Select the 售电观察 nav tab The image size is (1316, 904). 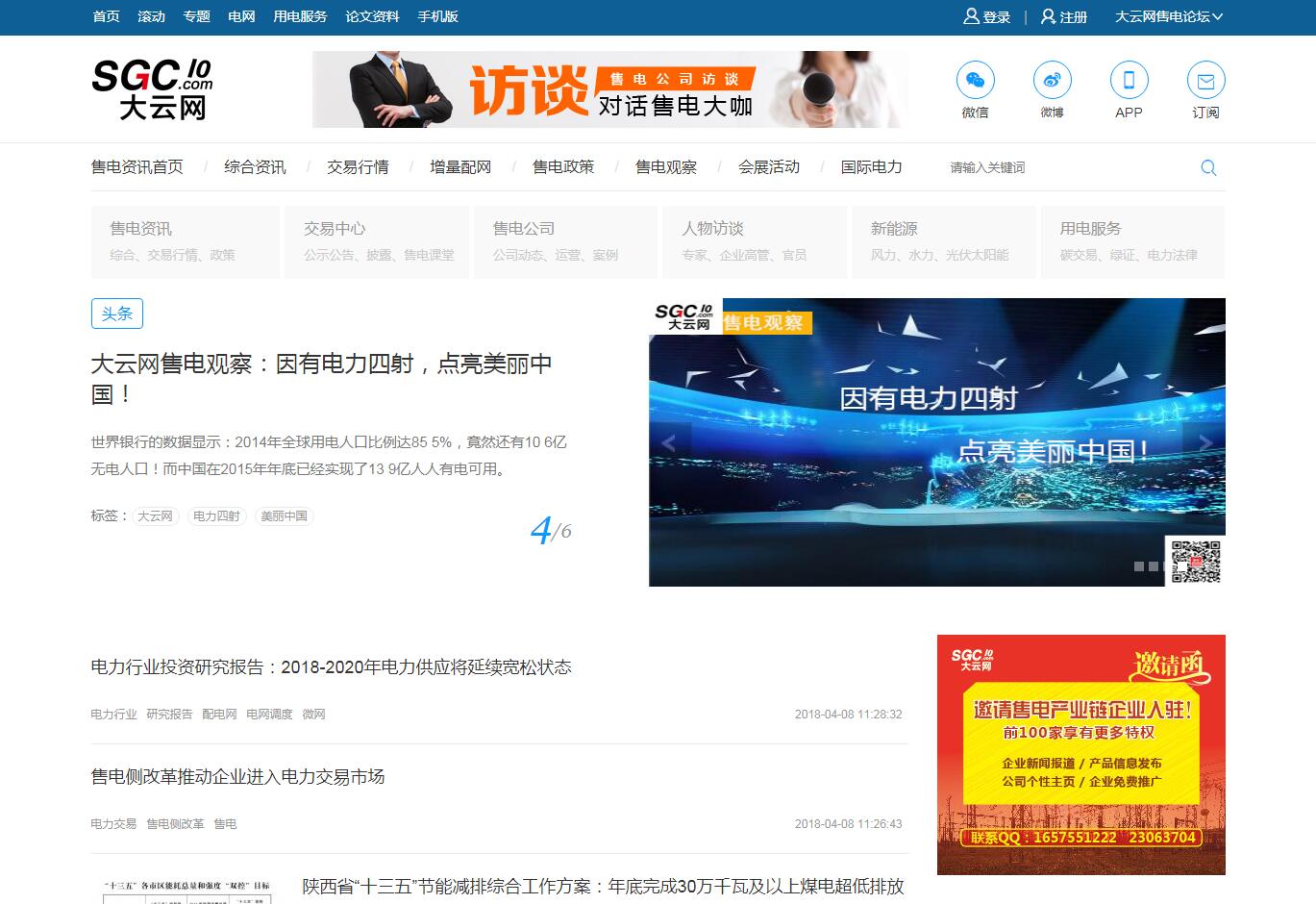click(x=666, y=167)
